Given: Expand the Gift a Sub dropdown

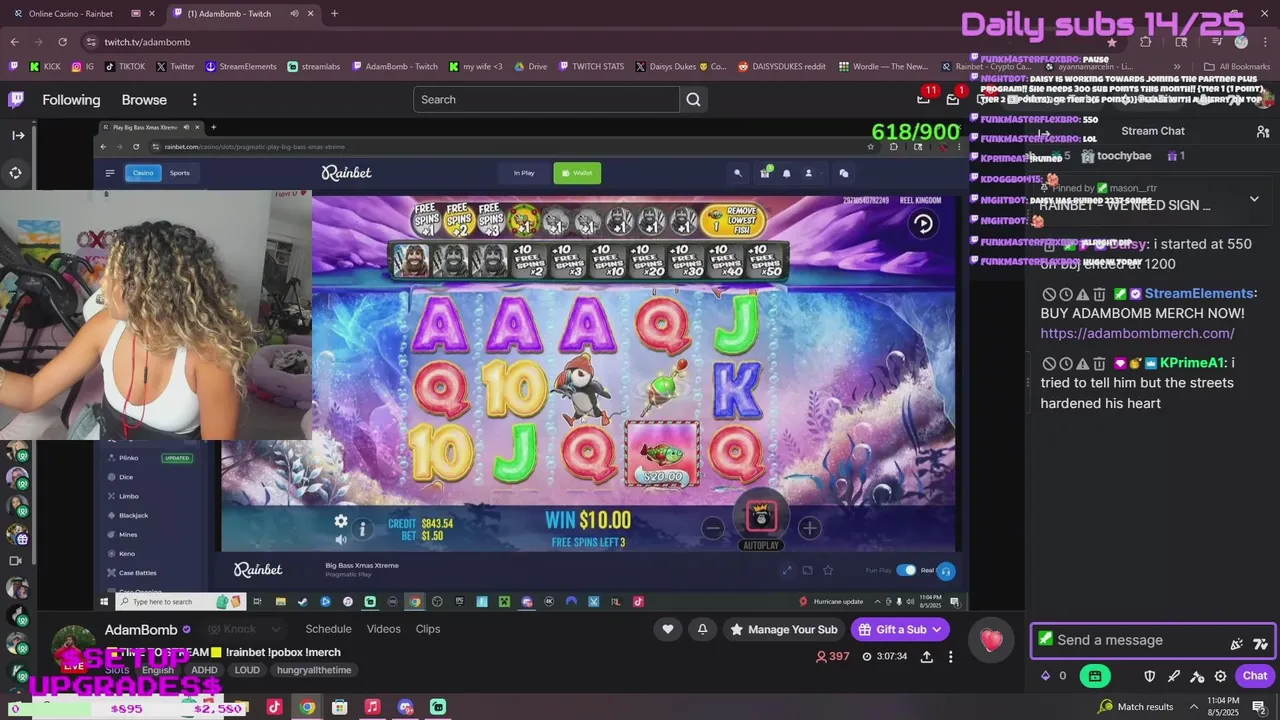Looking at the screenshot, I should 938,630.
